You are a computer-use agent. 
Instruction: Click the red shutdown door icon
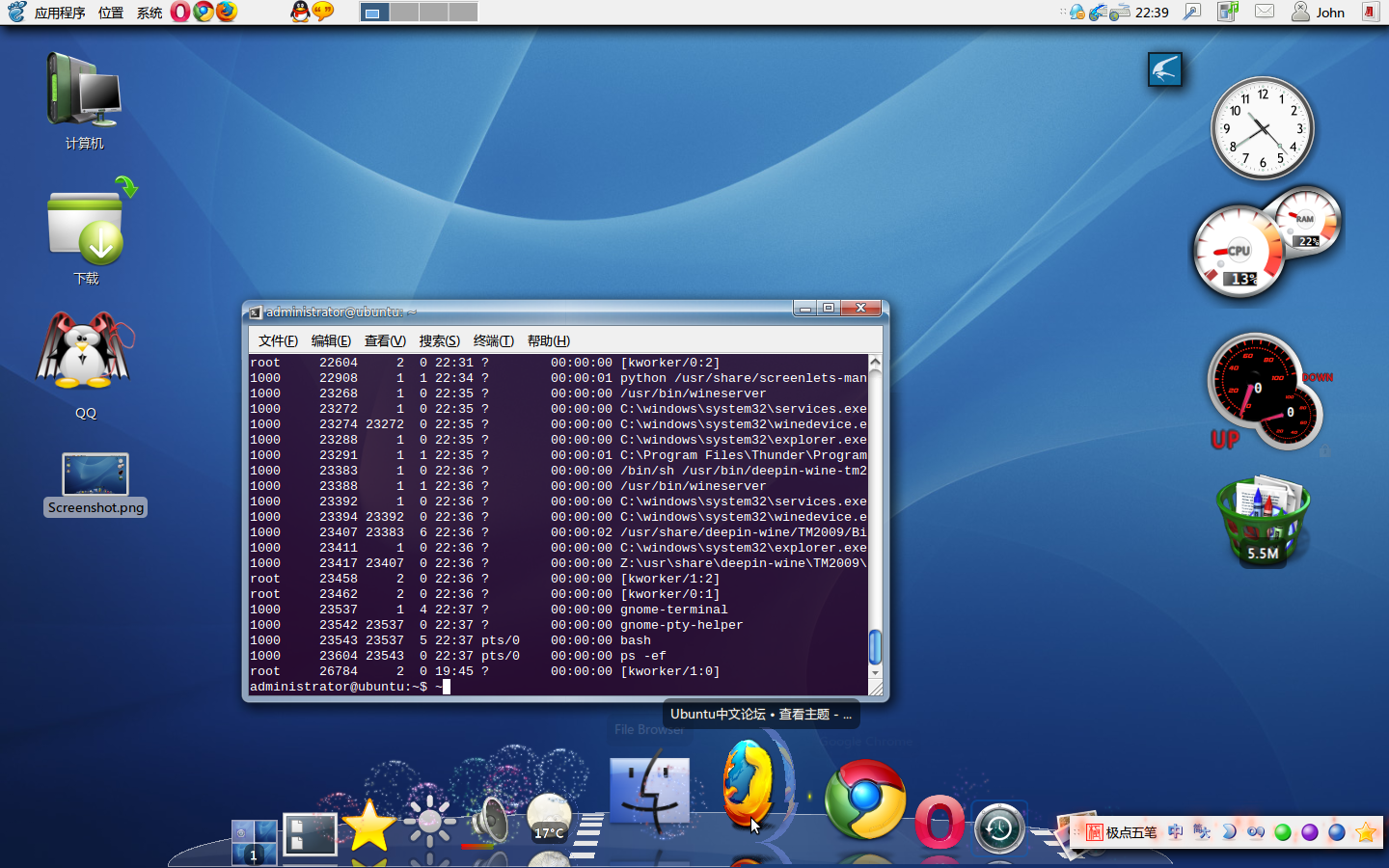pos(1370,12)
